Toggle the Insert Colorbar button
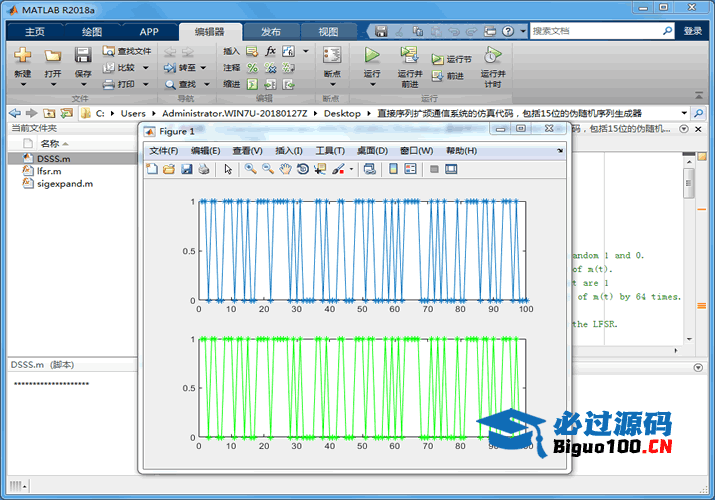The height and width of the screenshot is (500, 715). pyautogui.click(x=393, y=169)
